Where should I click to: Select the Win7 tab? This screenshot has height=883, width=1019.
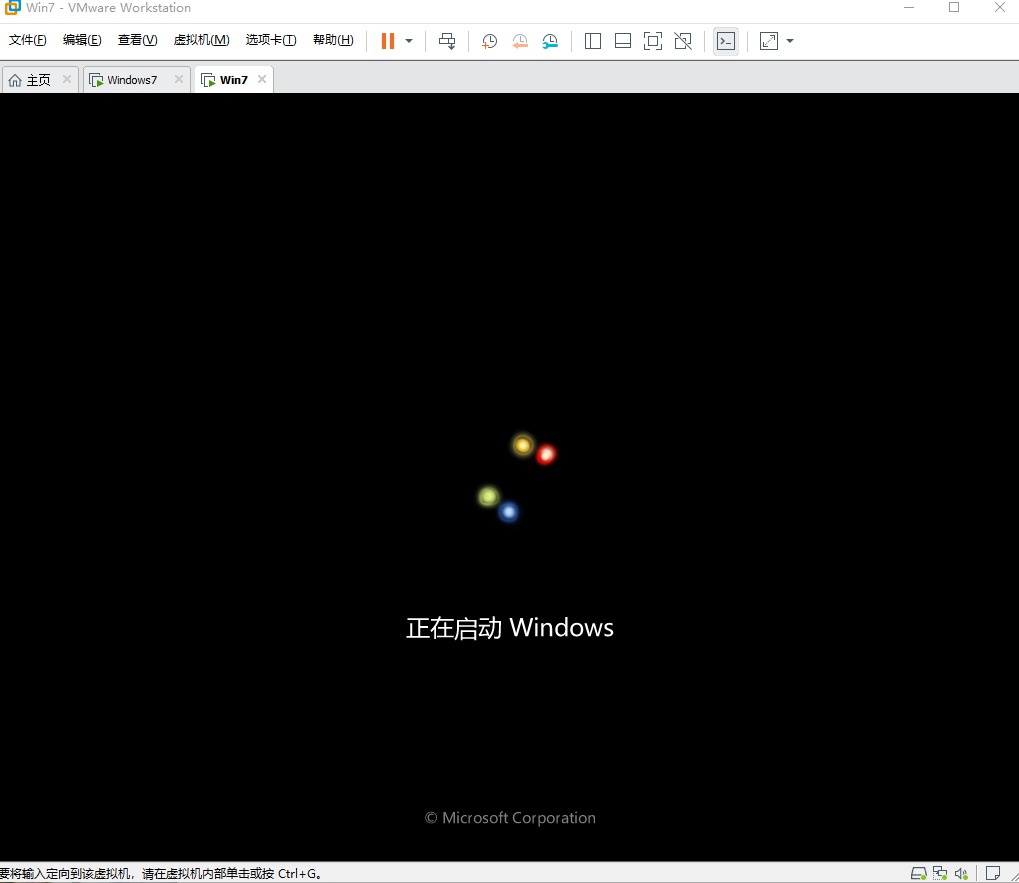(x=226, y=80)
